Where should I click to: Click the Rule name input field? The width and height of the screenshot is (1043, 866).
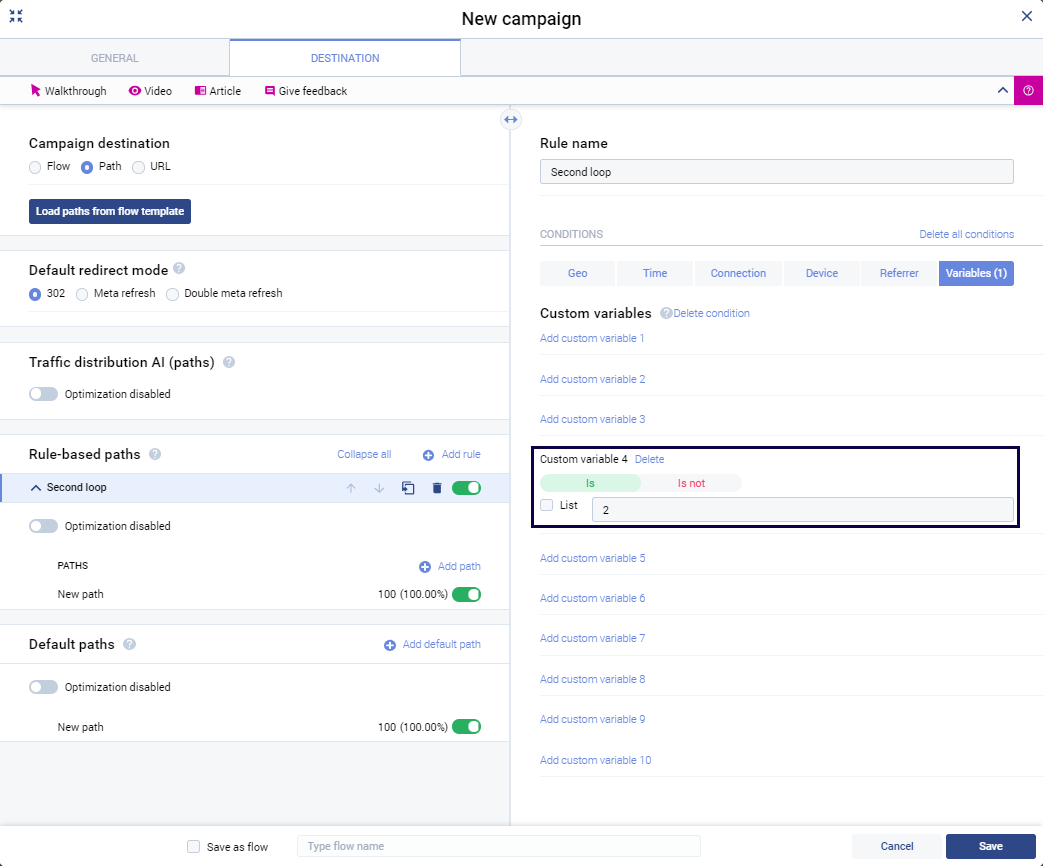776,172
